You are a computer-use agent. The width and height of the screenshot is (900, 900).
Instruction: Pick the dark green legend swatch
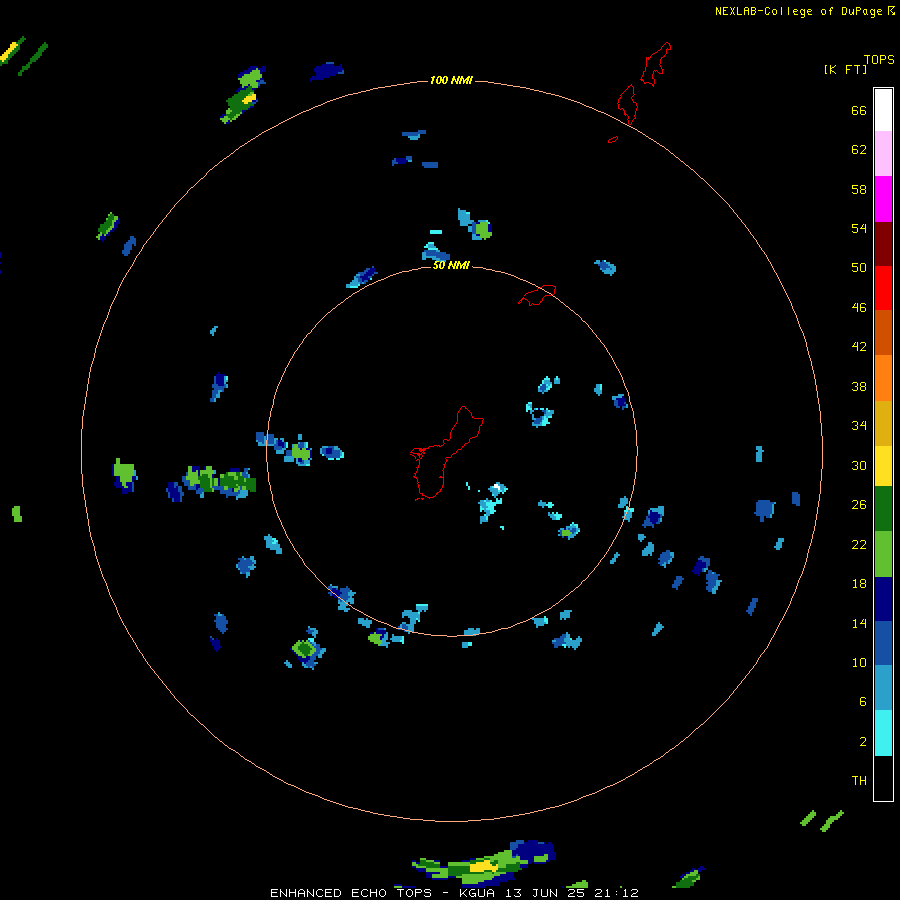(x=883, y=509)
